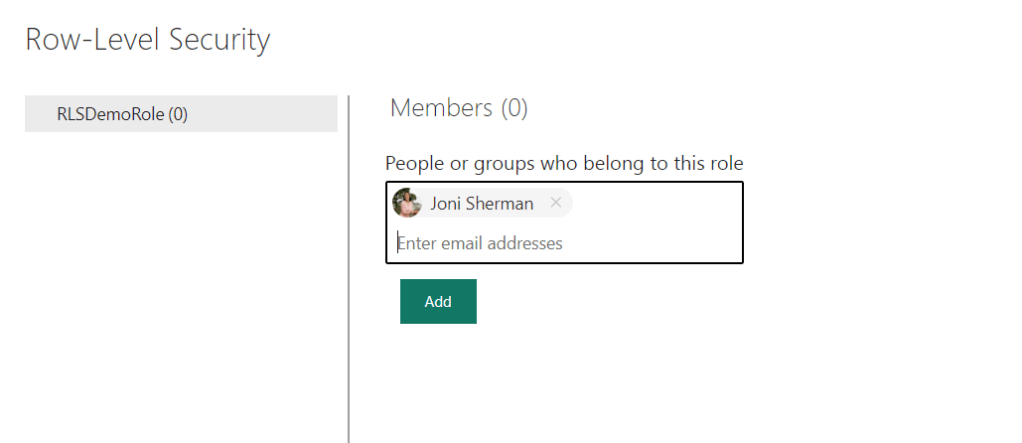Click the Row-Level Security page title
Image resolution: width=1022 pixels, height=443 pixels.
[x=147, y=40]
